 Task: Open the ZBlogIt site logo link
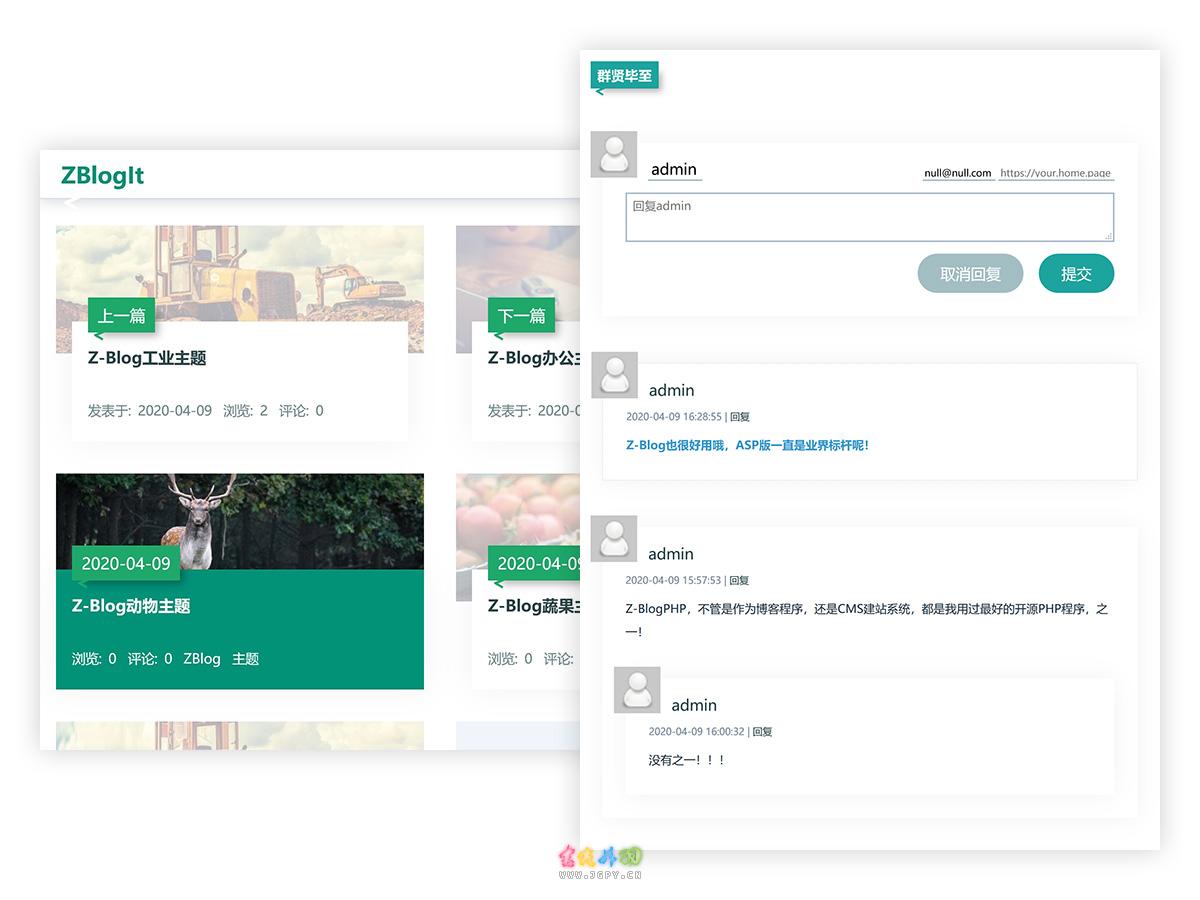click(102, 176)
